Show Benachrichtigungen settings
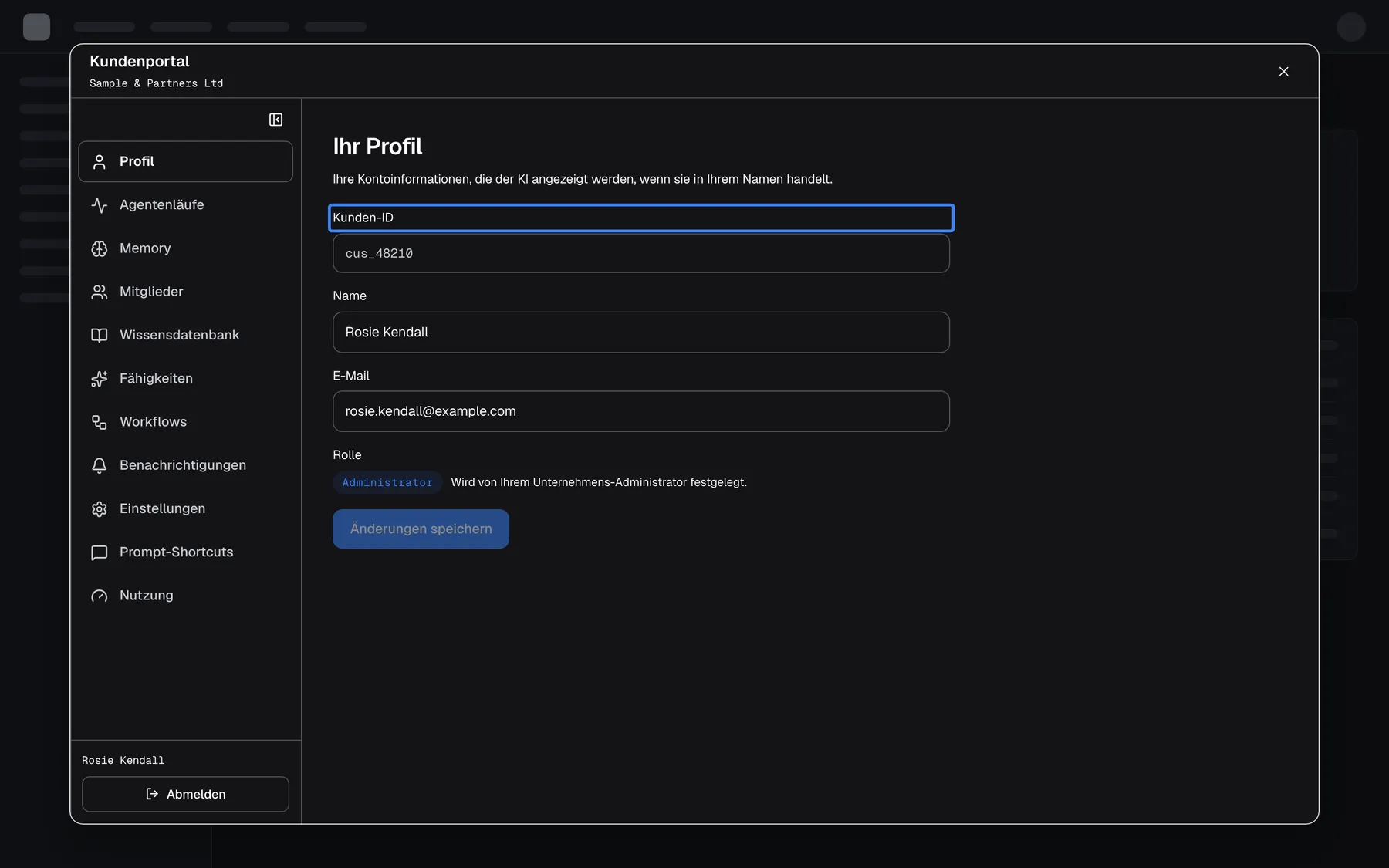This screenshot has height=868, width=1389. (185, 465)
